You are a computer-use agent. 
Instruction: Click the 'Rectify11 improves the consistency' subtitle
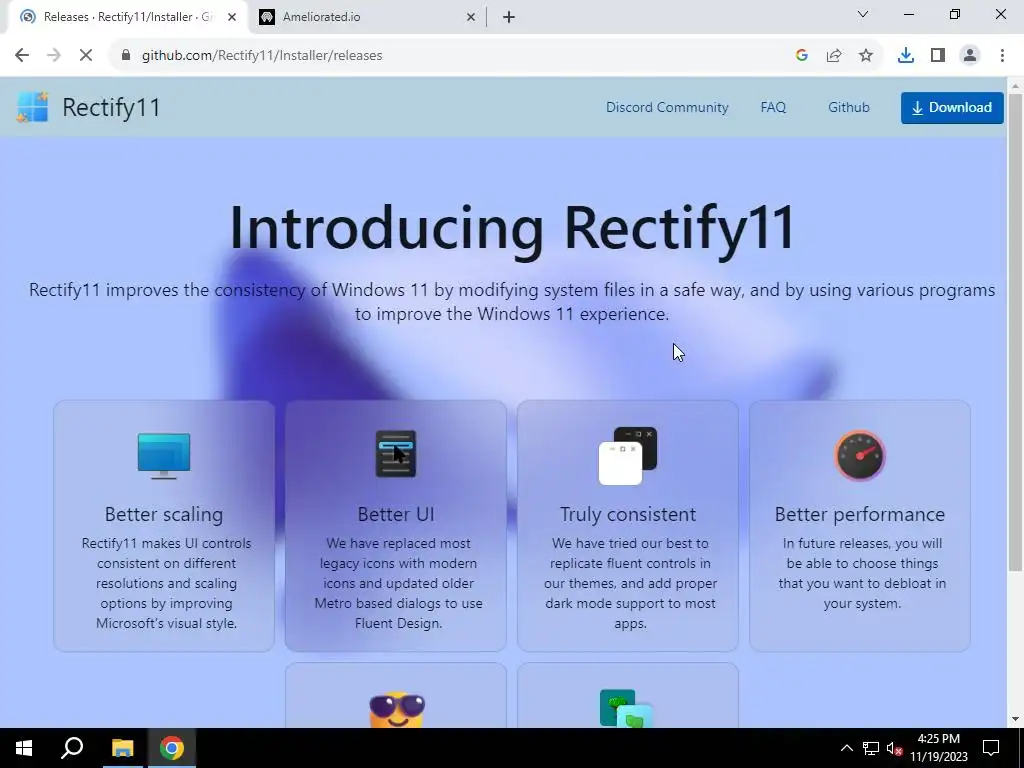[512, 302]
